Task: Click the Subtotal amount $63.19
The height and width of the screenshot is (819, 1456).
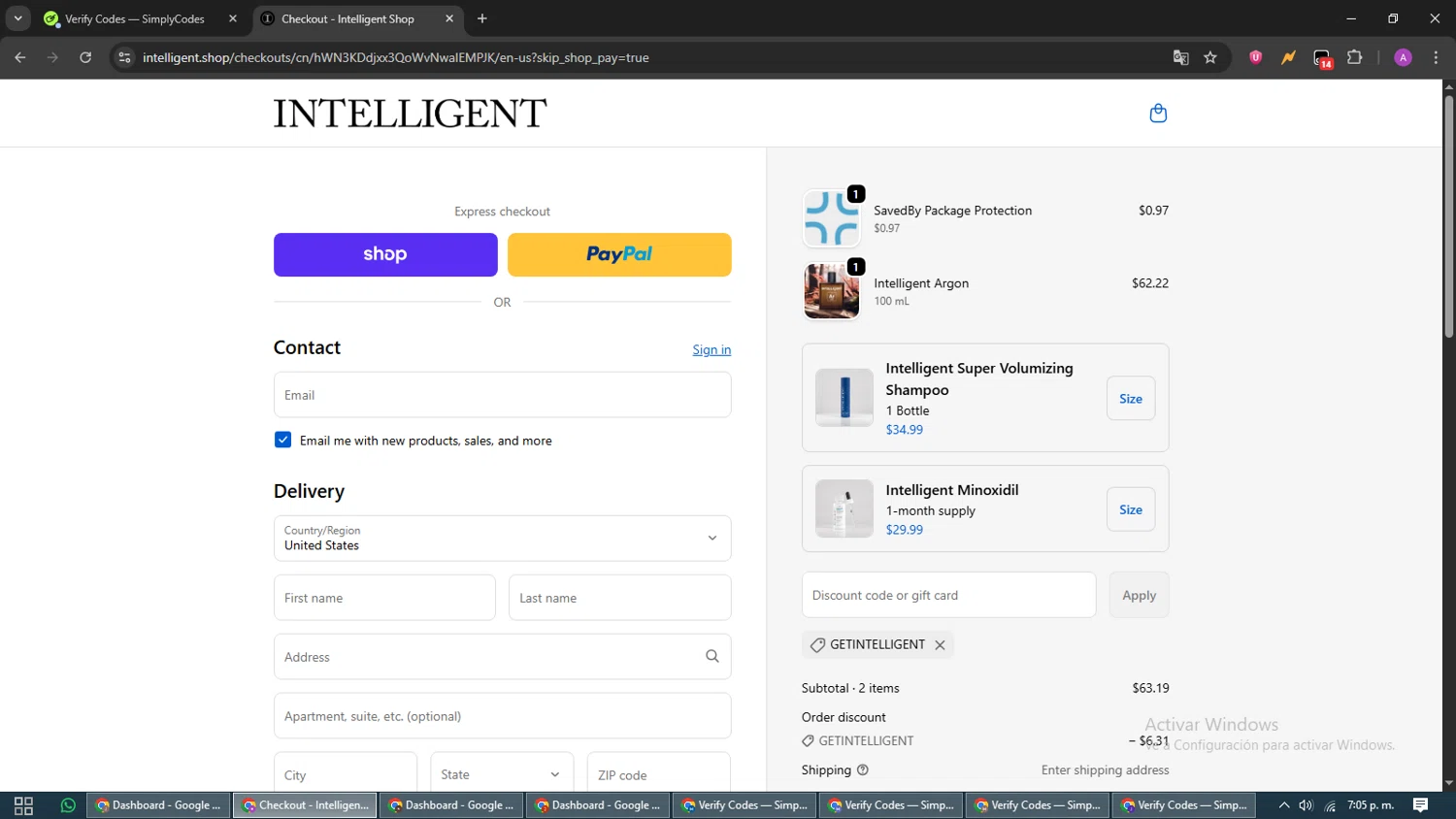Action: 1150,688
